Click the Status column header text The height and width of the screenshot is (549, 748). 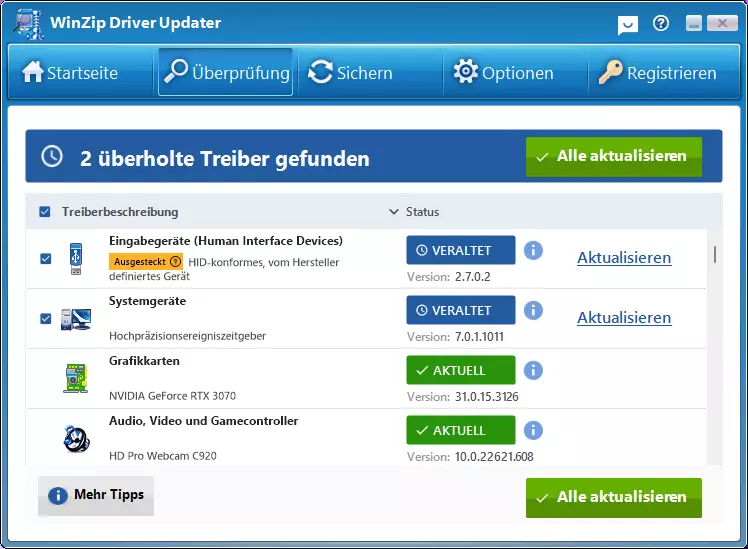coord(422,212)
